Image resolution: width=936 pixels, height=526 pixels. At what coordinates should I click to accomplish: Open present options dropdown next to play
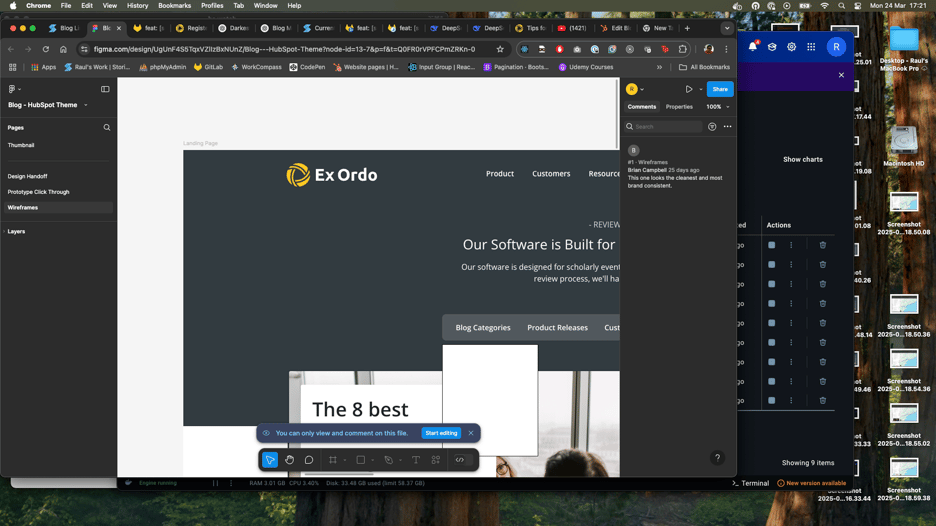tap(701, 90)
